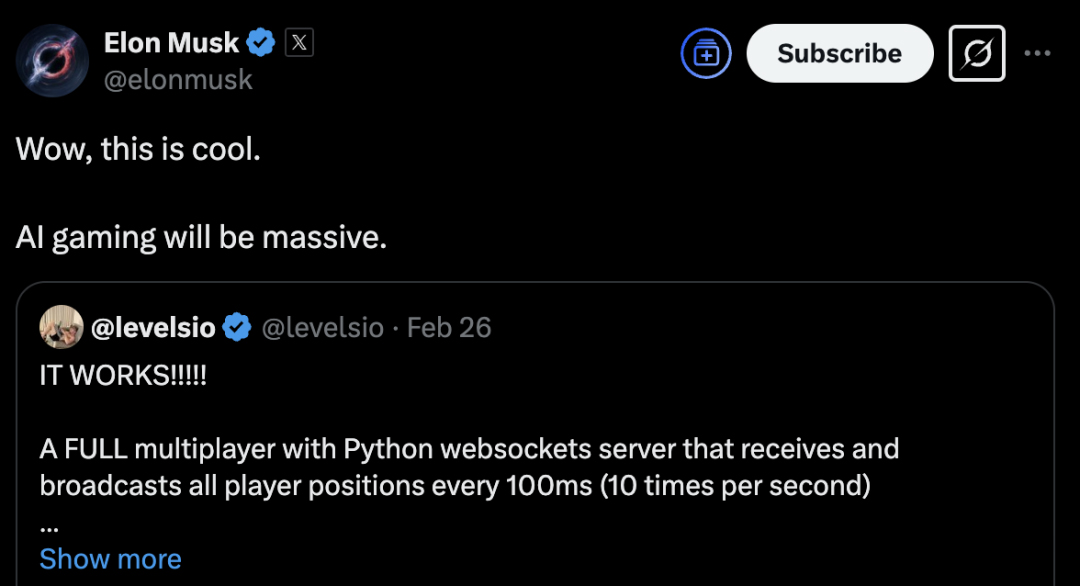Click the X affiliate badge icon
Screen dimensions: 1080x586
tap(299, 43)
